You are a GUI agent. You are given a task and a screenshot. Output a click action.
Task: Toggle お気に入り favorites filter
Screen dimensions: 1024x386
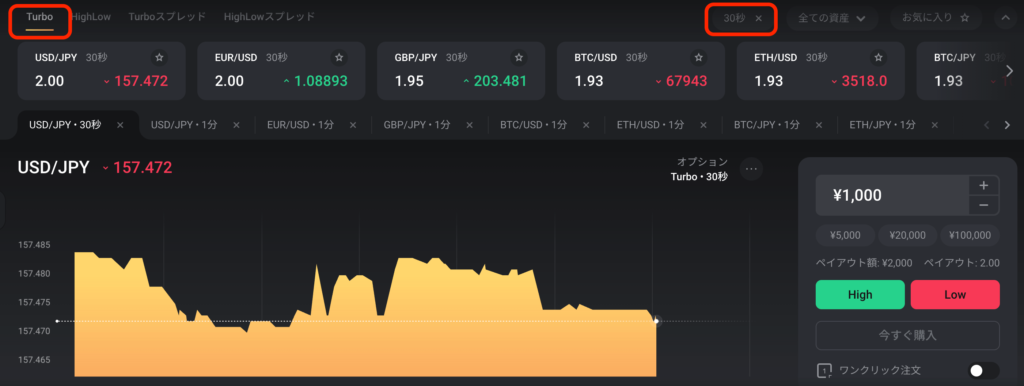(935, 18)
